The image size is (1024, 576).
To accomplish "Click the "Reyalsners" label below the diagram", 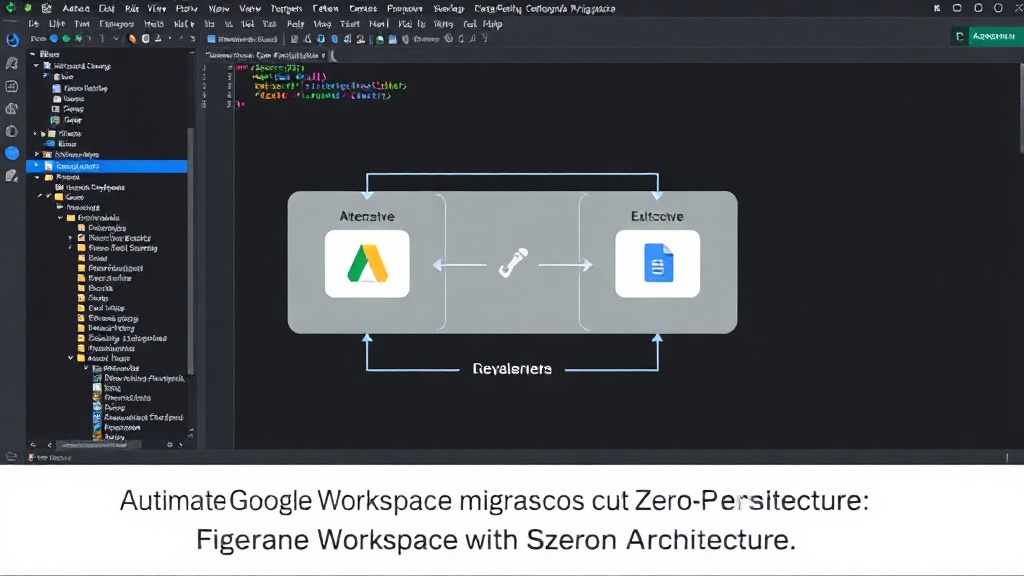I will 512,369.
